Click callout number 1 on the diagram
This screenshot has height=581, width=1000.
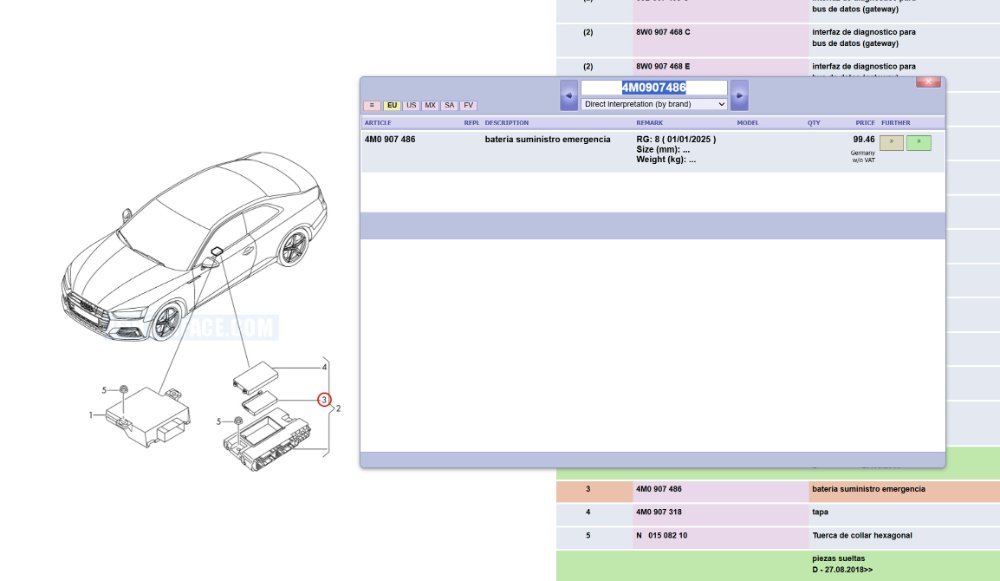(91, 415)
